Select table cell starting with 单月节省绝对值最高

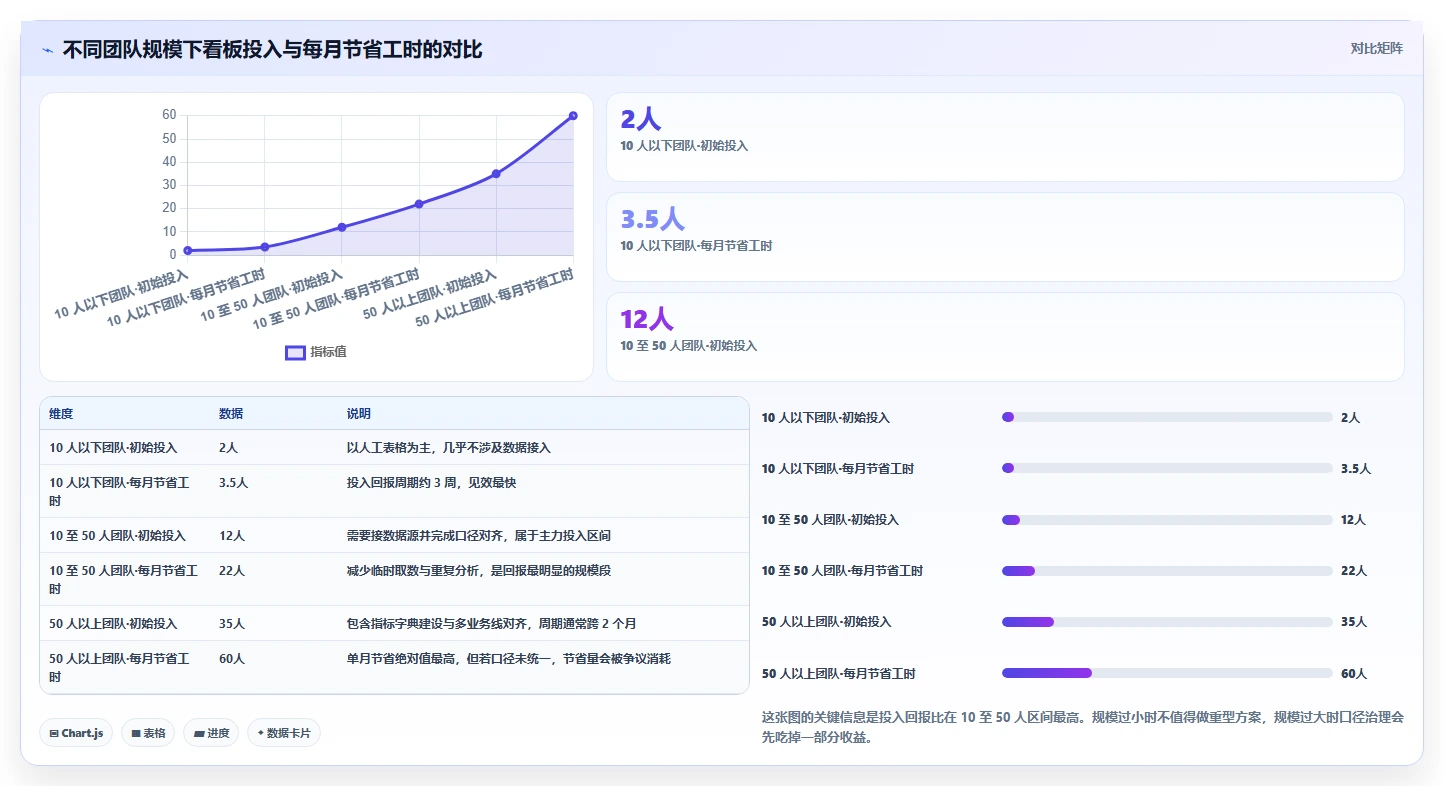pyautogui.click(x=509, y=659)
